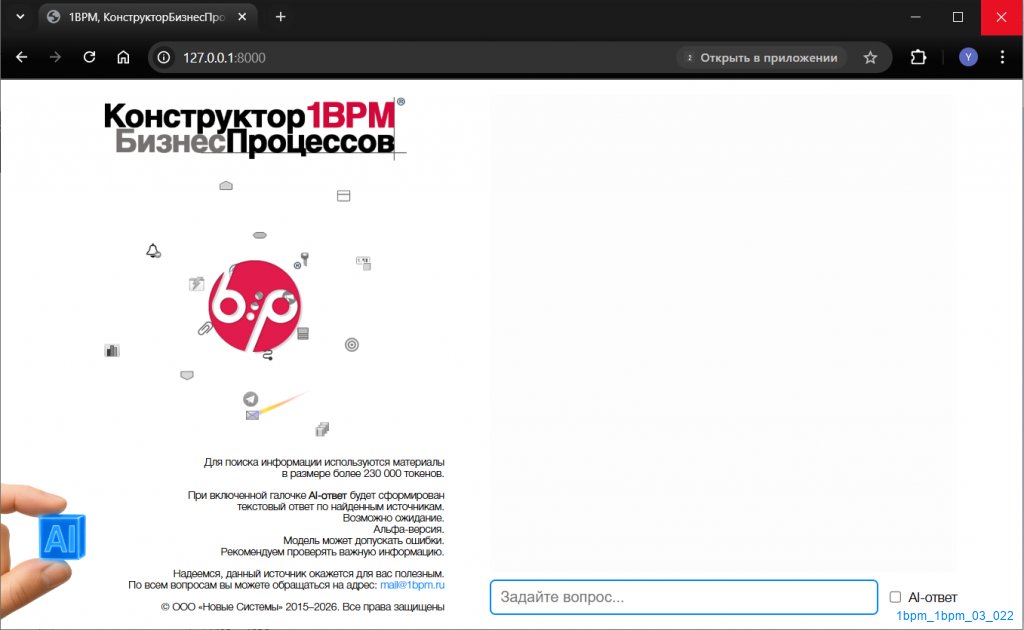Open the mail@1bpm.ru email link
Viewport: 1024px width, 630px height.
[412, 584]
